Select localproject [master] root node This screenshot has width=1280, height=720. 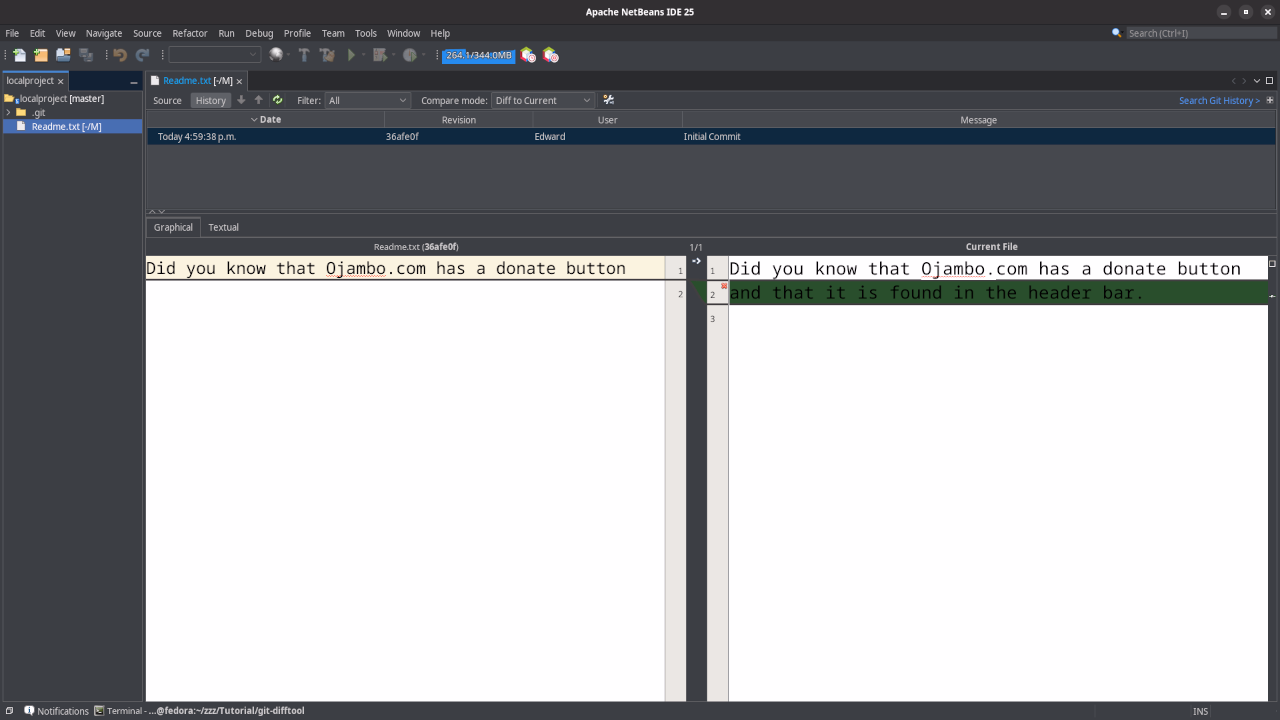pos(61,98)
